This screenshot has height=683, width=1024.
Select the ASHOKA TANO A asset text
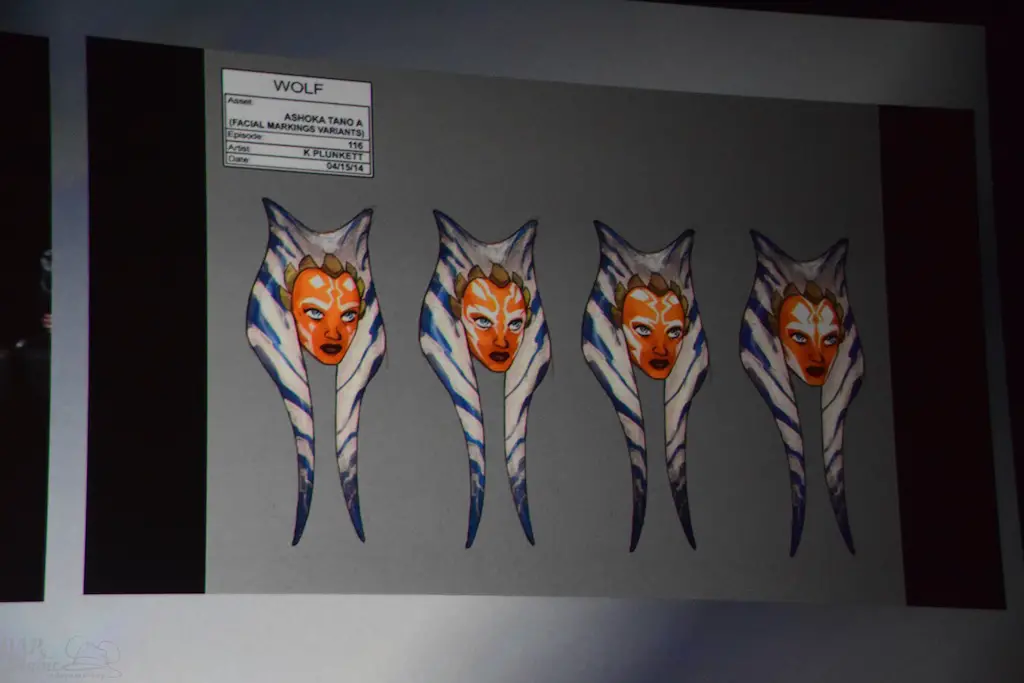(x=324, y=118)
